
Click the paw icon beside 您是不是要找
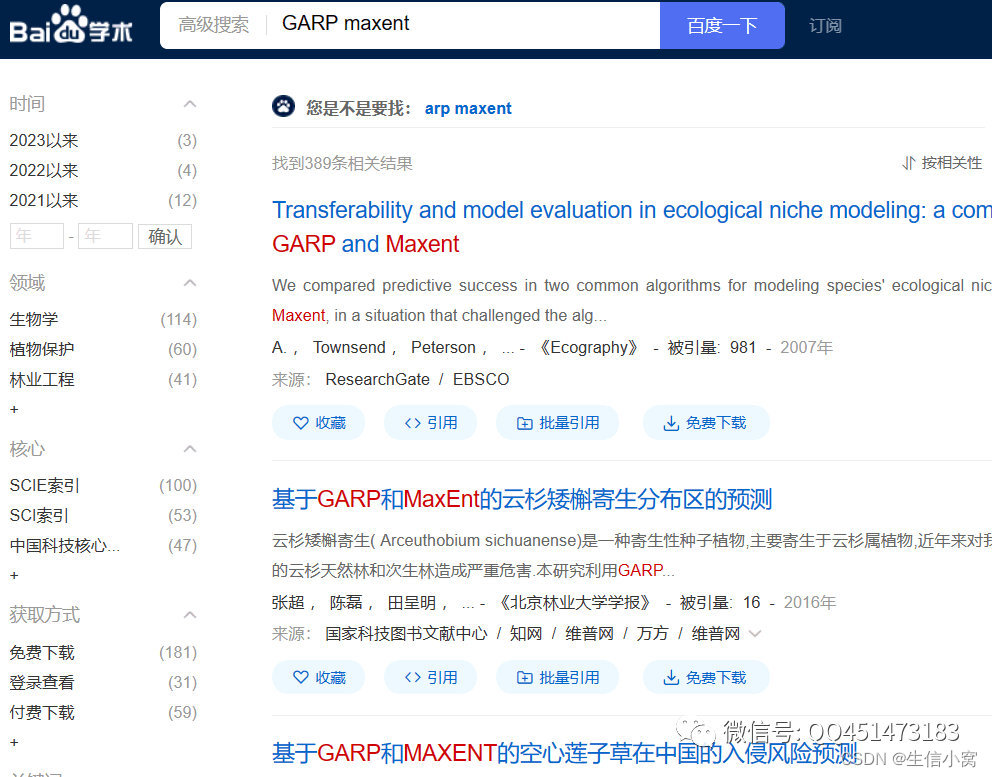click(283, 106)
